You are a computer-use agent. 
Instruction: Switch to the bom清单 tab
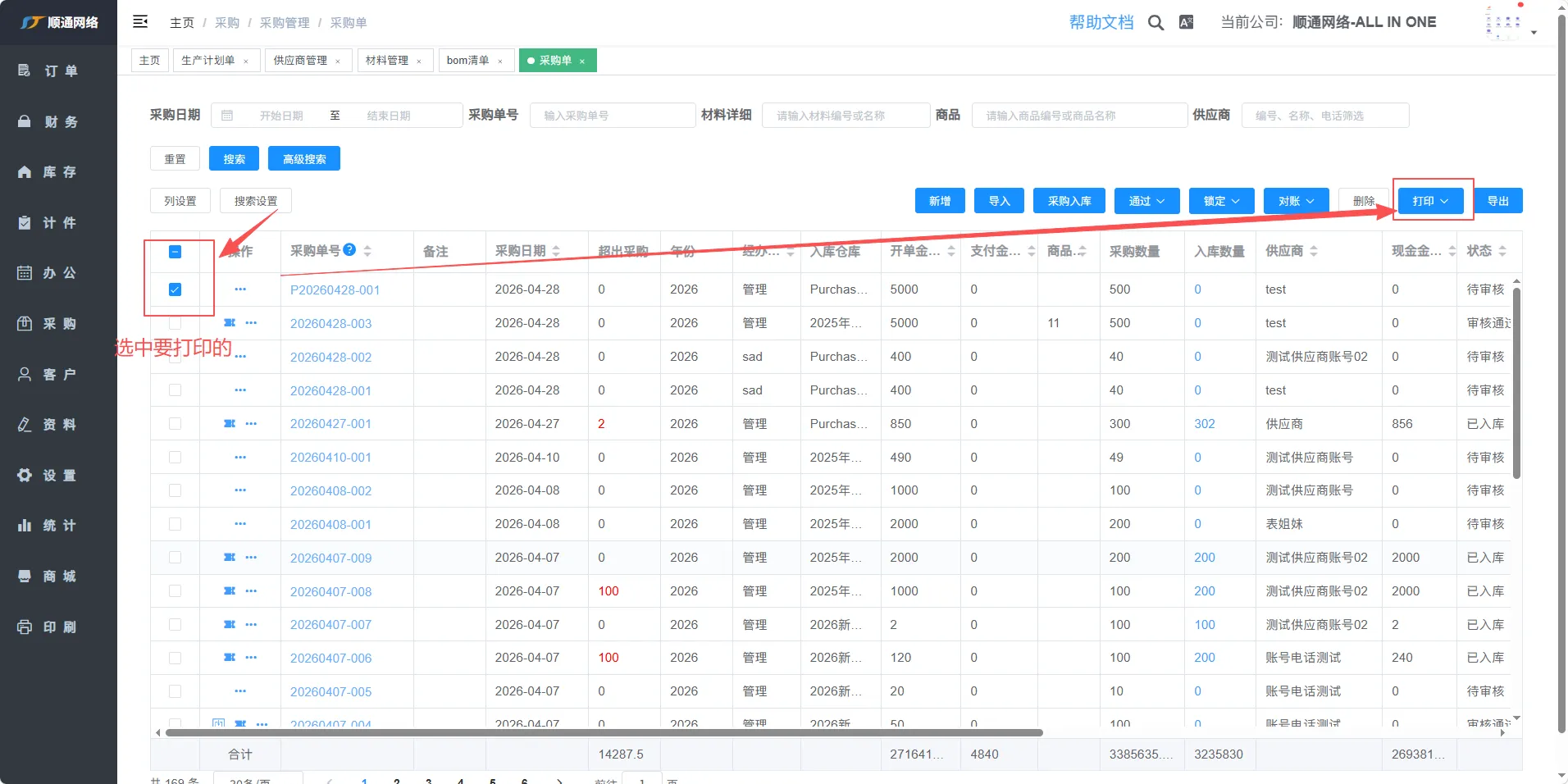pos(467,61)
